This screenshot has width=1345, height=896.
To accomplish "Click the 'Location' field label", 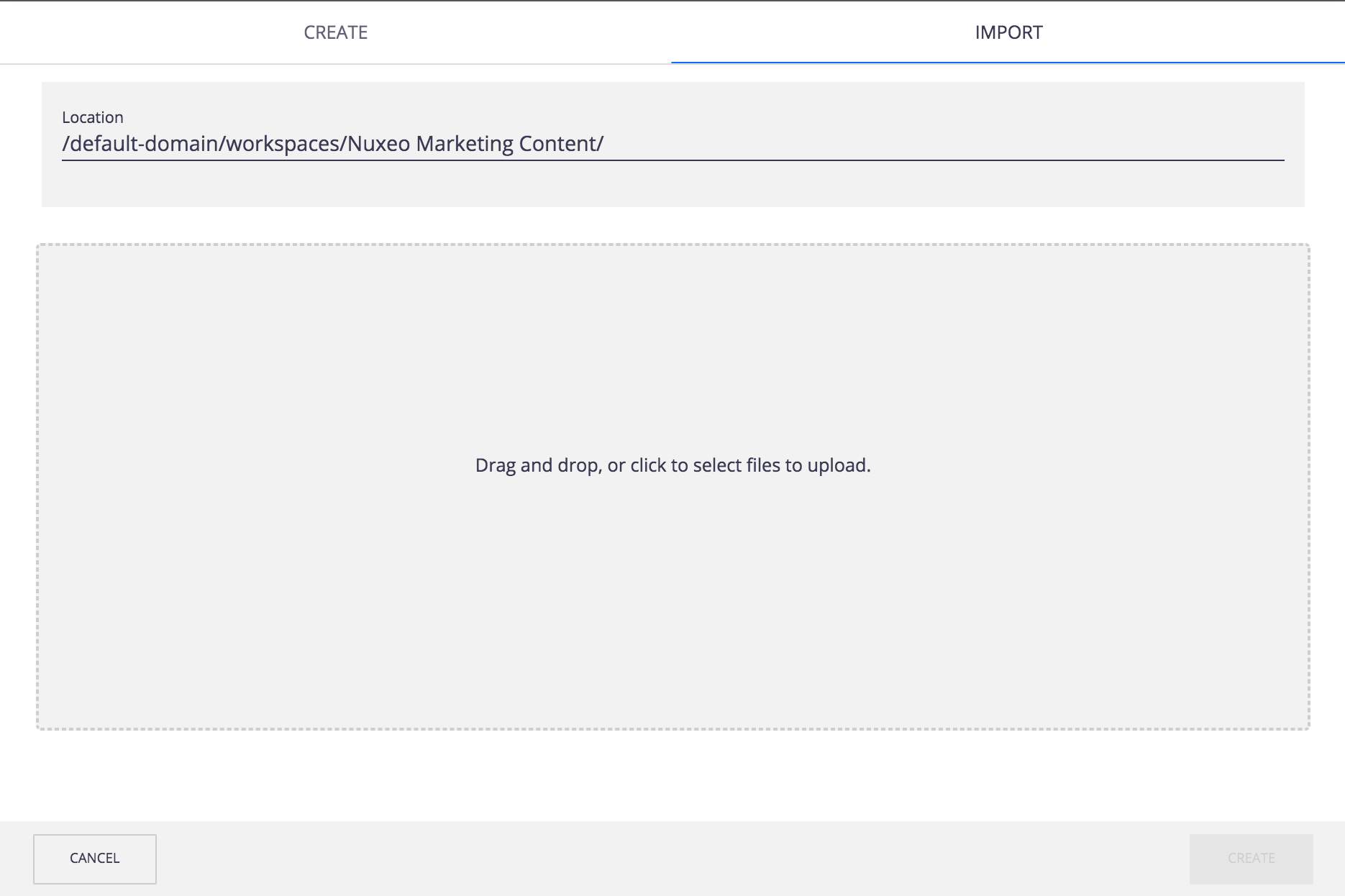I will [93, 117].
